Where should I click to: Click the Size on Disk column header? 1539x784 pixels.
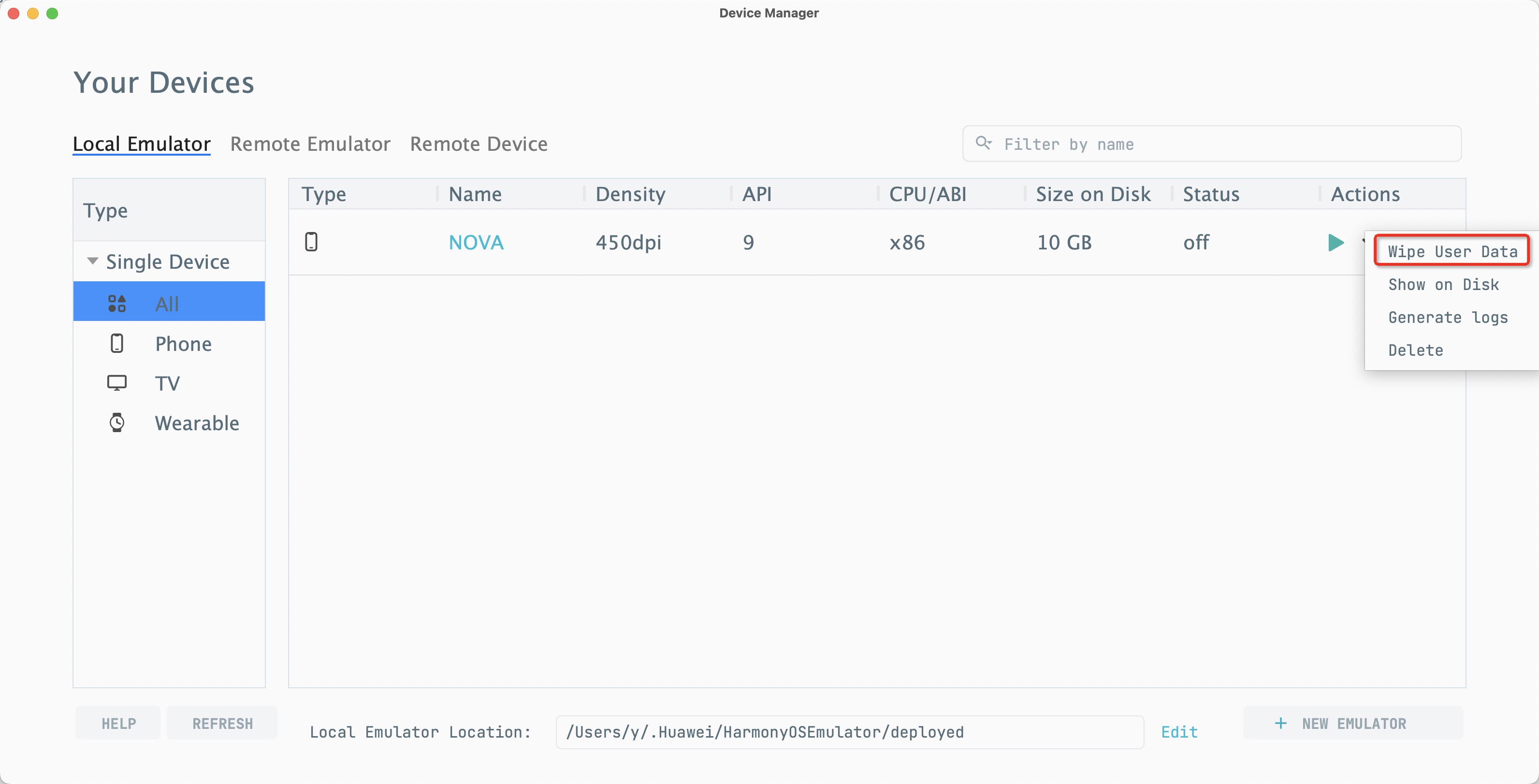pyautogui.click(x=1093, y=194)
